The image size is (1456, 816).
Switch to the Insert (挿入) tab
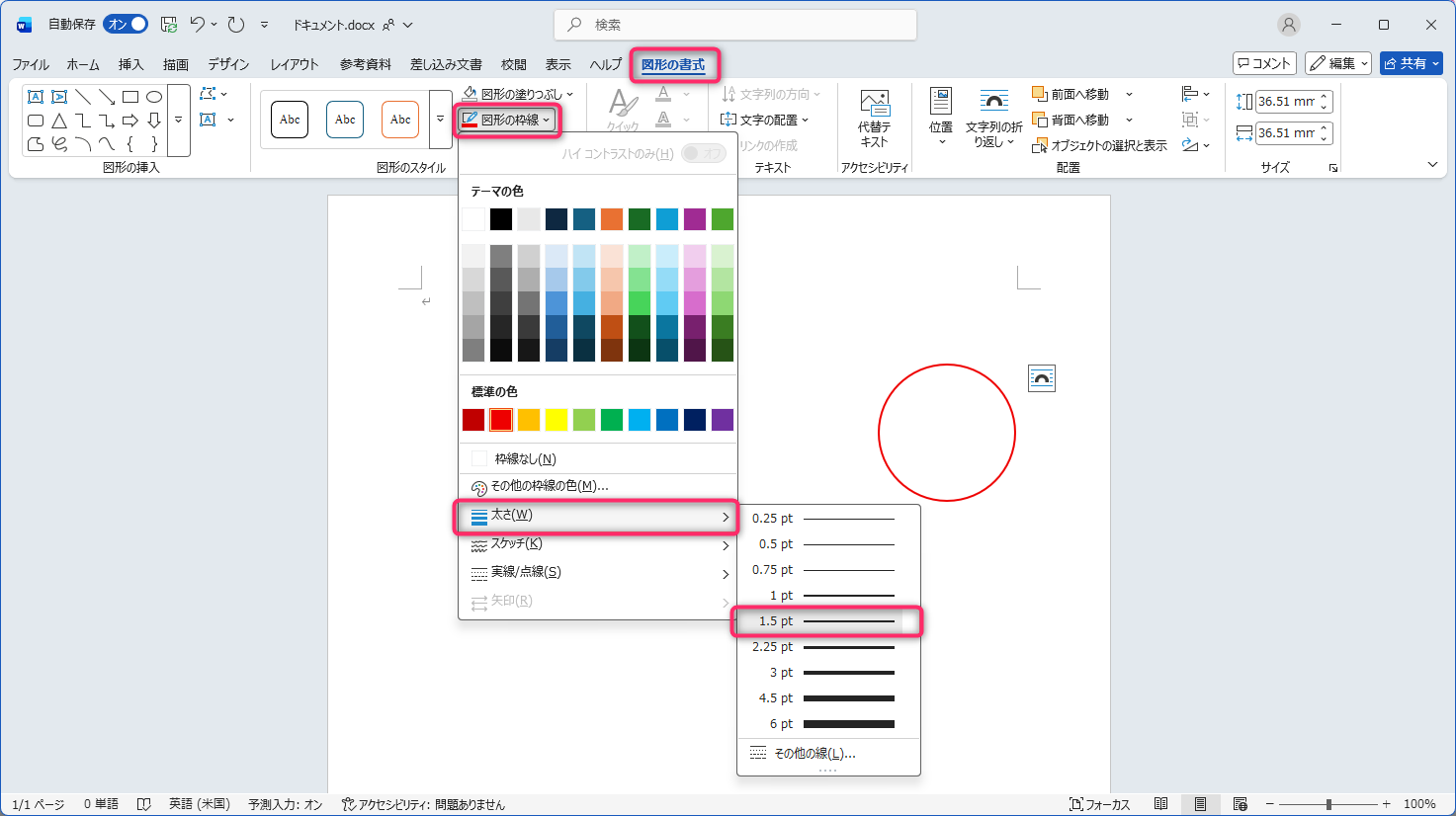pos(130,64)
